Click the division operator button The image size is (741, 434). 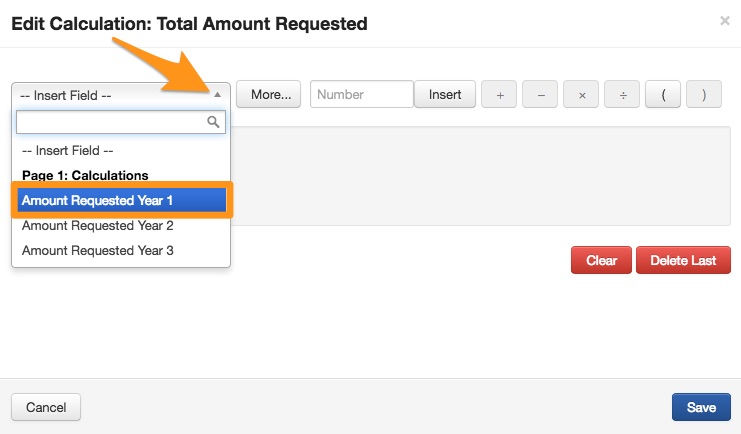click(x=623, y=95)
